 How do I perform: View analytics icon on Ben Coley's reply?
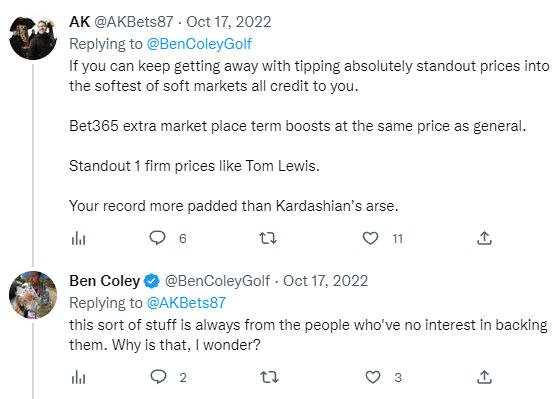78,377
